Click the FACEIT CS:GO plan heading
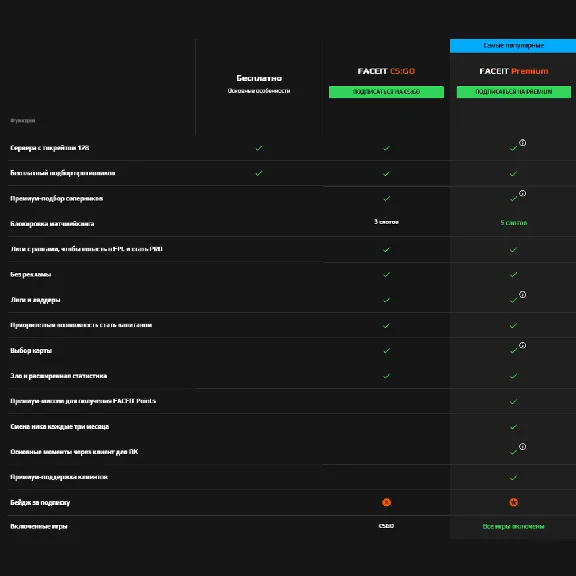The height and width of the screenshot is (576, 576). 386,71
